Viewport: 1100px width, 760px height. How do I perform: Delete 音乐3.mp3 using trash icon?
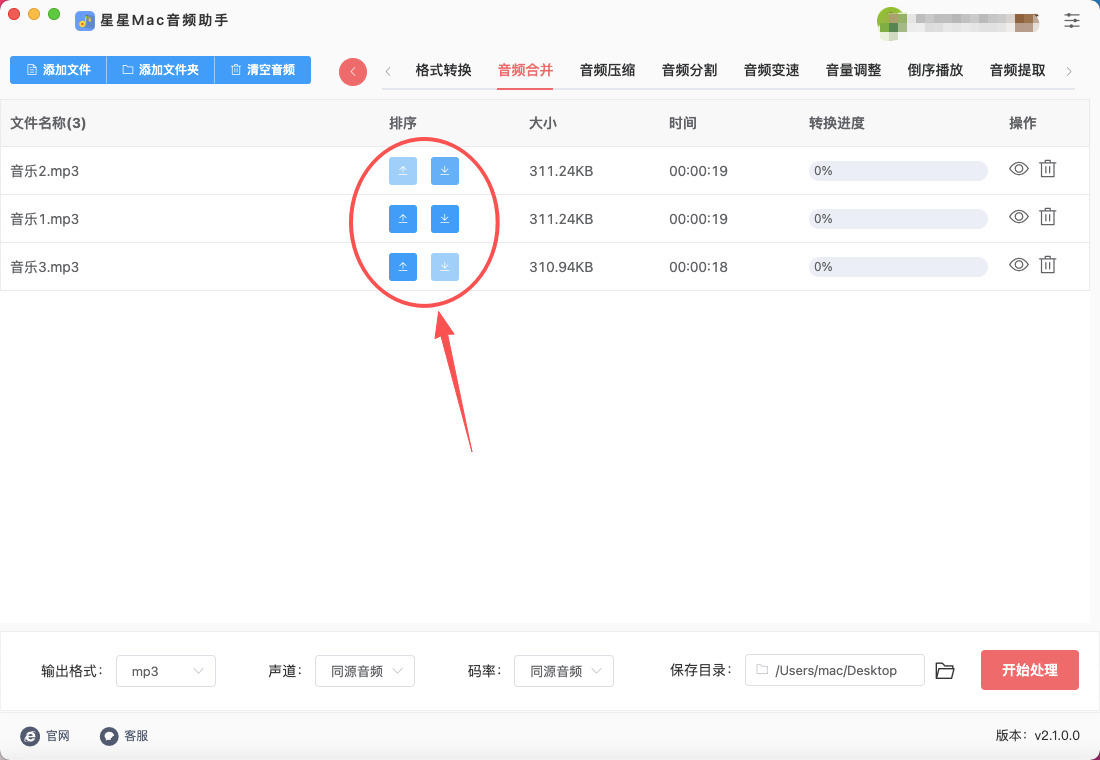click(1047, 265)
